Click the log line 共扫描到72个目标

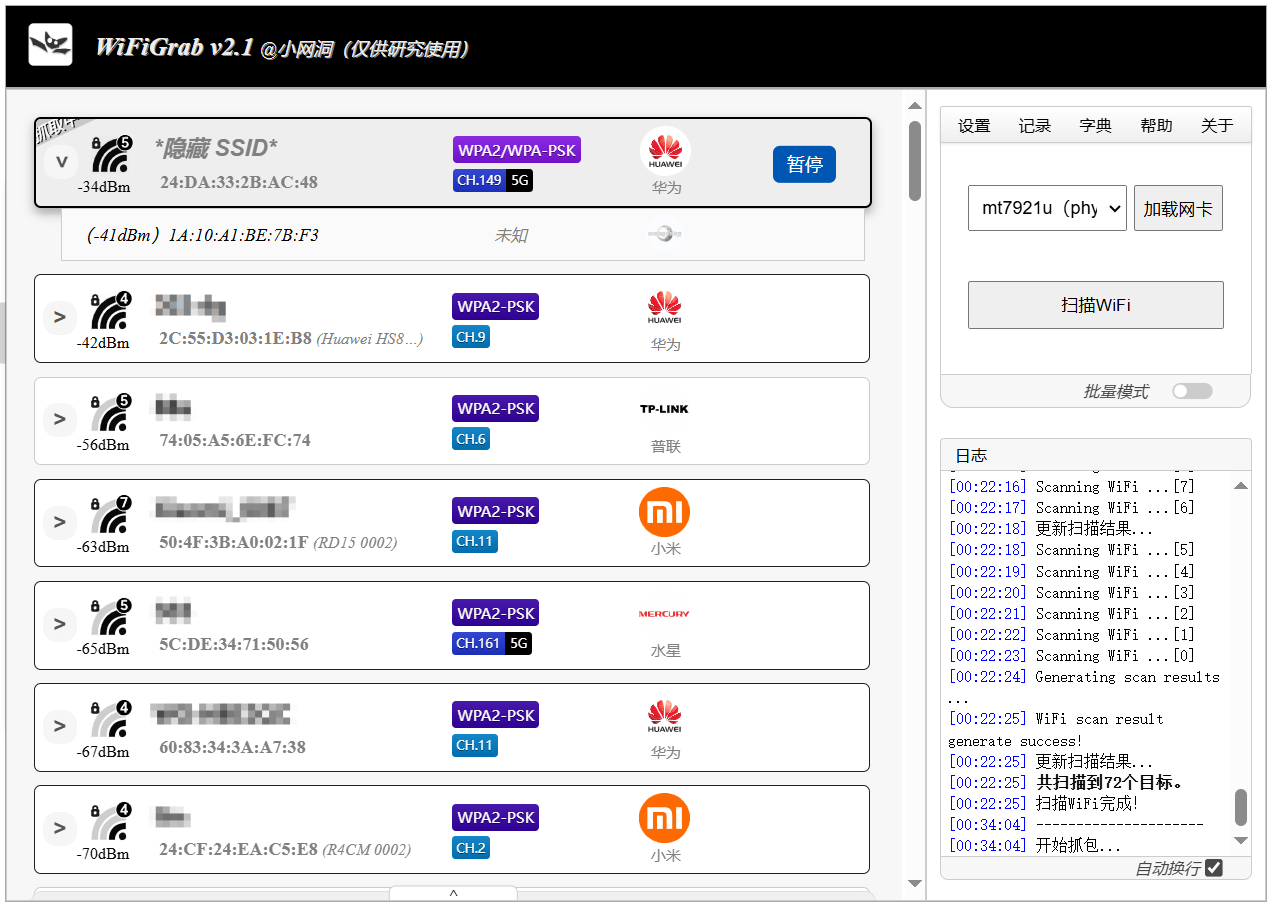click(x=1110, y=782)
